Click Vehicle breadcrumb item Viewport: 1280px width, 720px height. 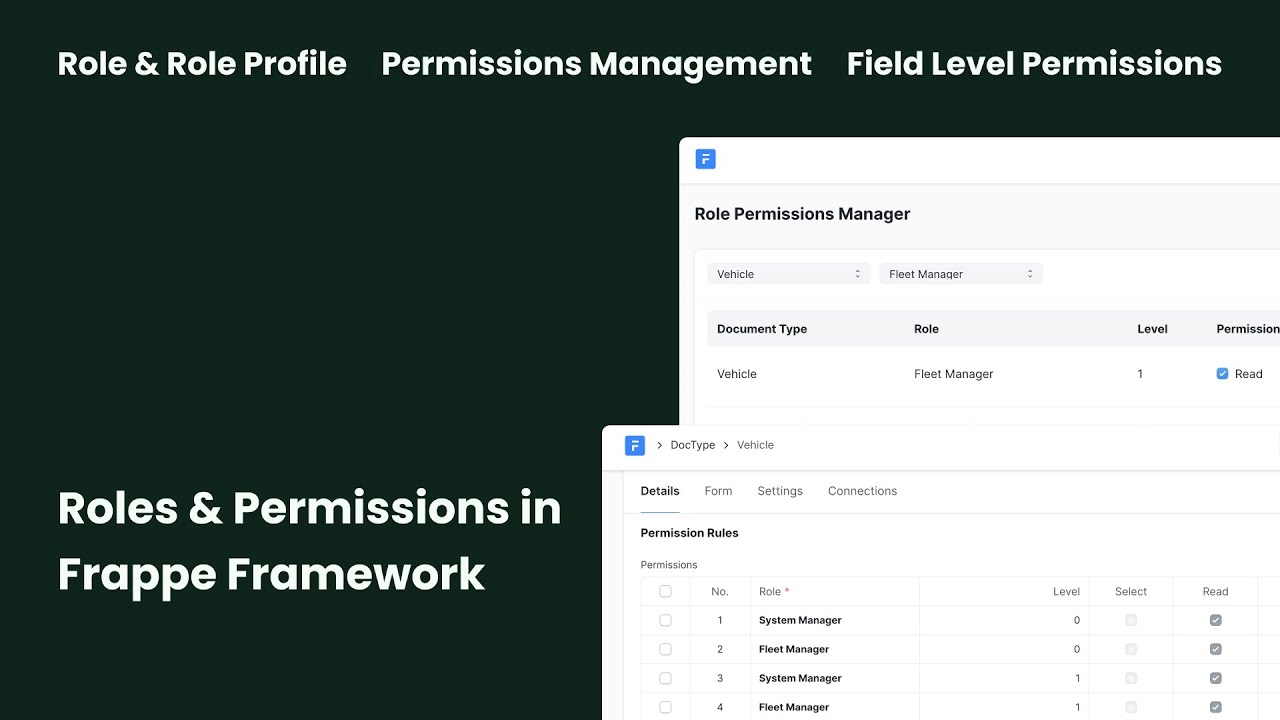coord(755,445)
